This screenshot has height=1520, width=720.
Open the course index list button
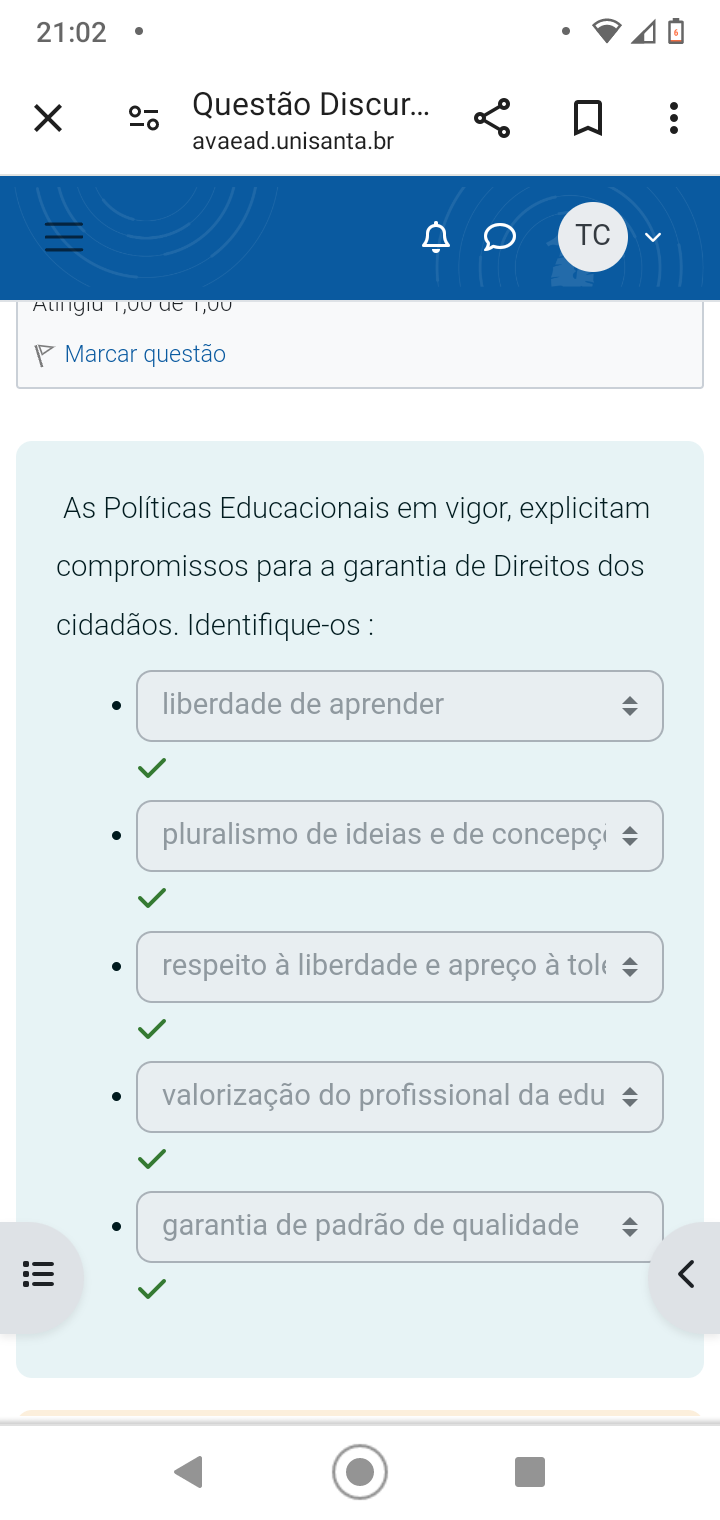pos(38,1275)
